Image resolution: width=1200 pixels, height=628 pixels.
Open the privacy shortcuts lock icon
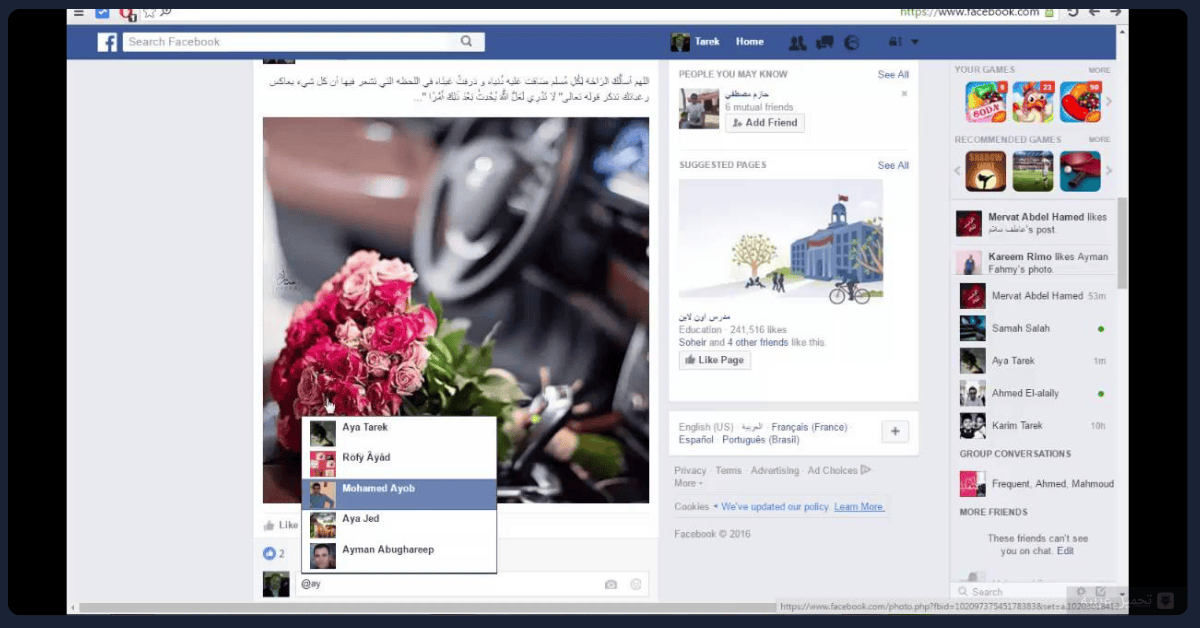(x=894, y=42)
